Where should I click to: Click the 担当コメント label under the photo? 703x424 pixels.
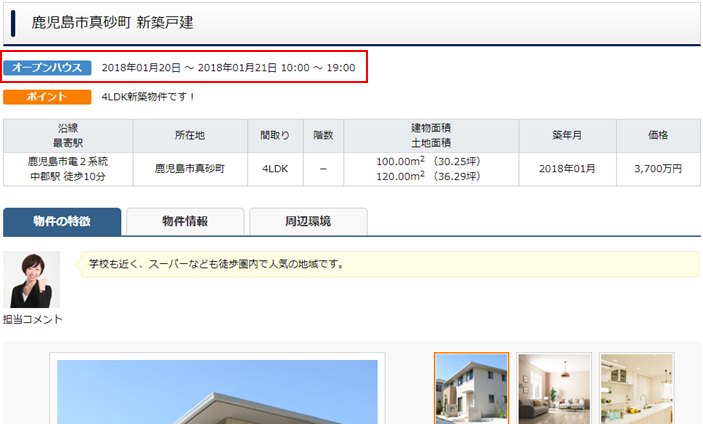point(32,319)
